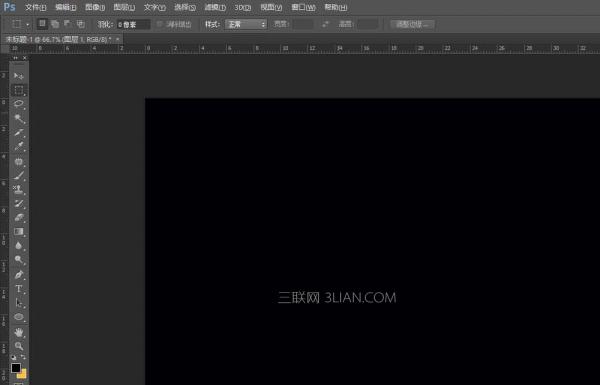Click the Photoshop Ps logo
The image size is (600, 385).
[9, 7]
